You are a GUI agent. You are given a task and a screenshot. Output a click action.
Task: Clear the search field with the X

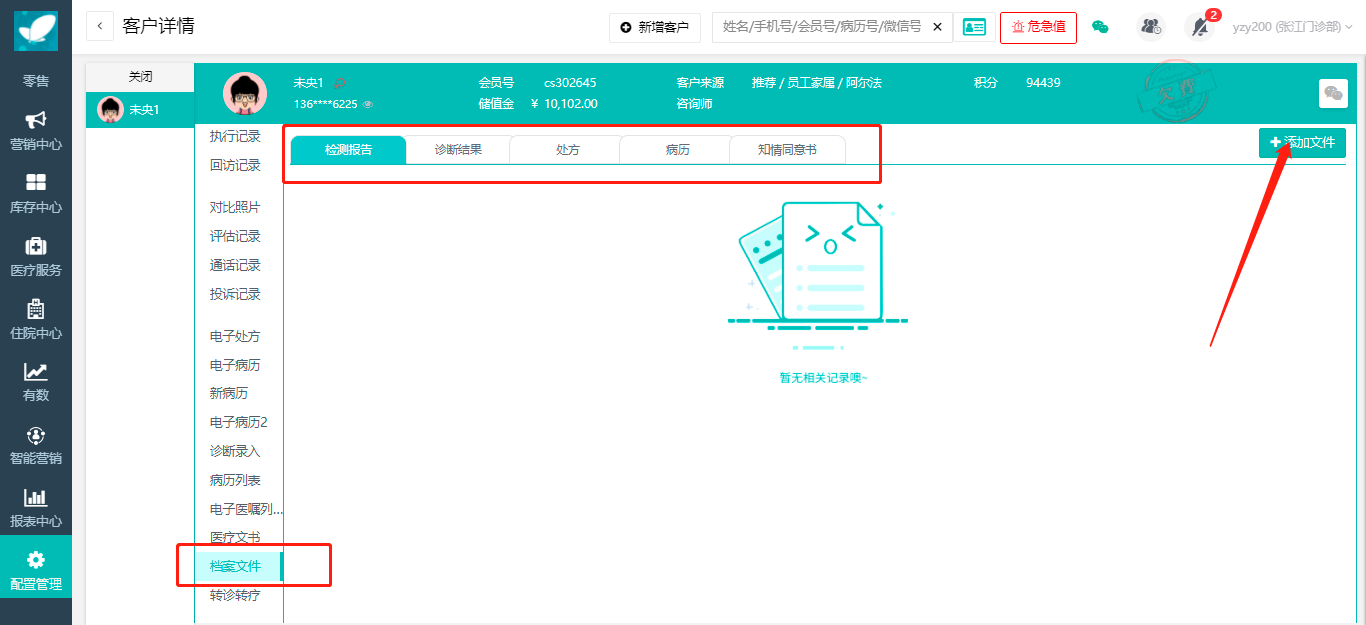(x=937, y=27)
